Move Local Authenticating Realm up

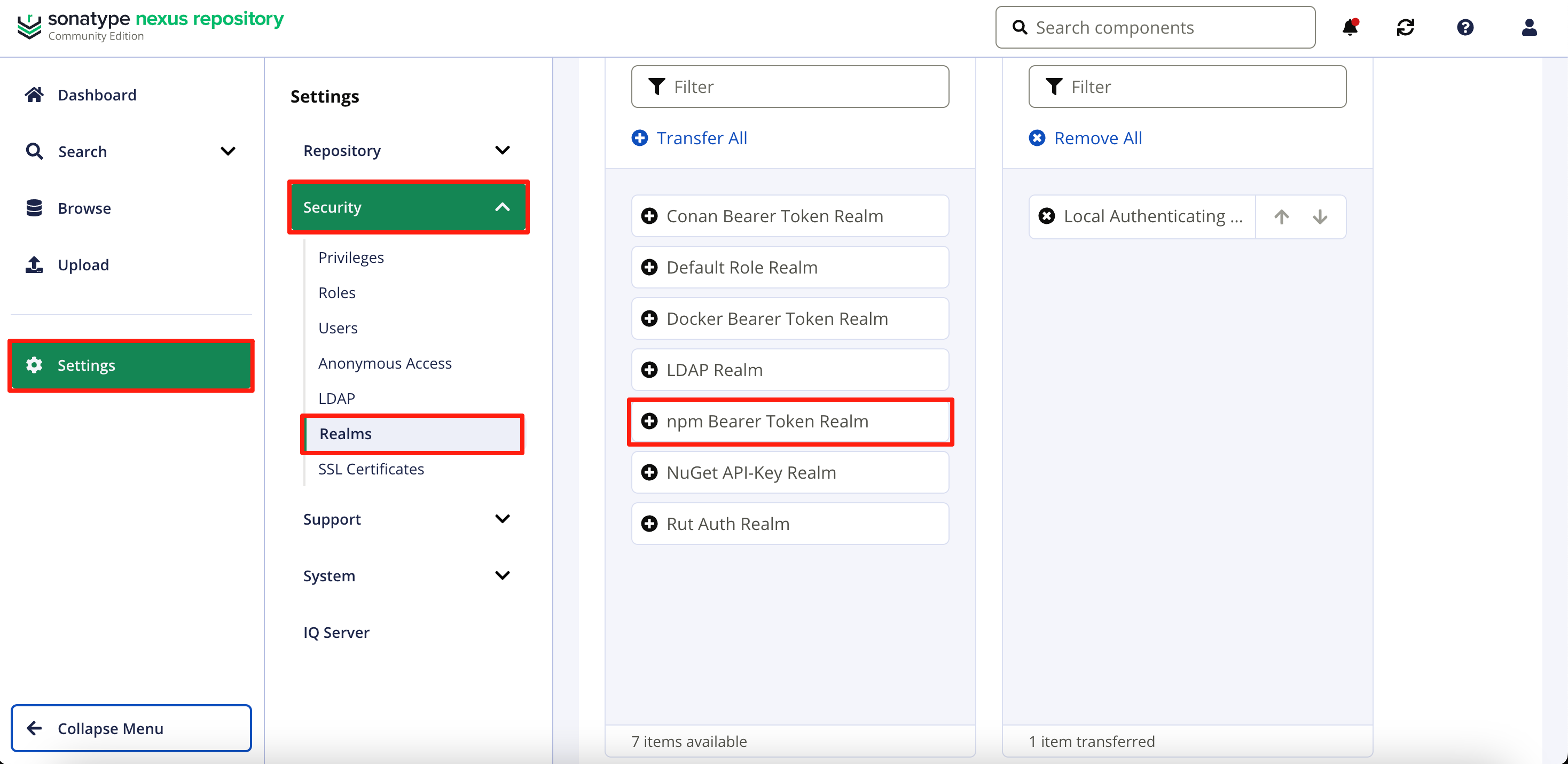[1281, 217]
